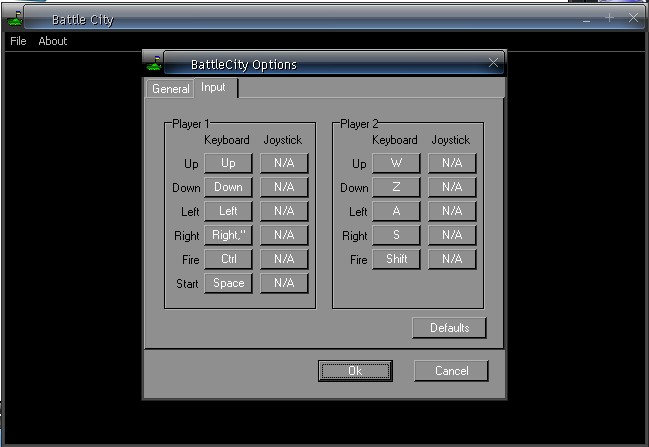Screen dimensions: 649x447
Task: Change Player 1 Left keyboard binding
Action: pos(228,211)
